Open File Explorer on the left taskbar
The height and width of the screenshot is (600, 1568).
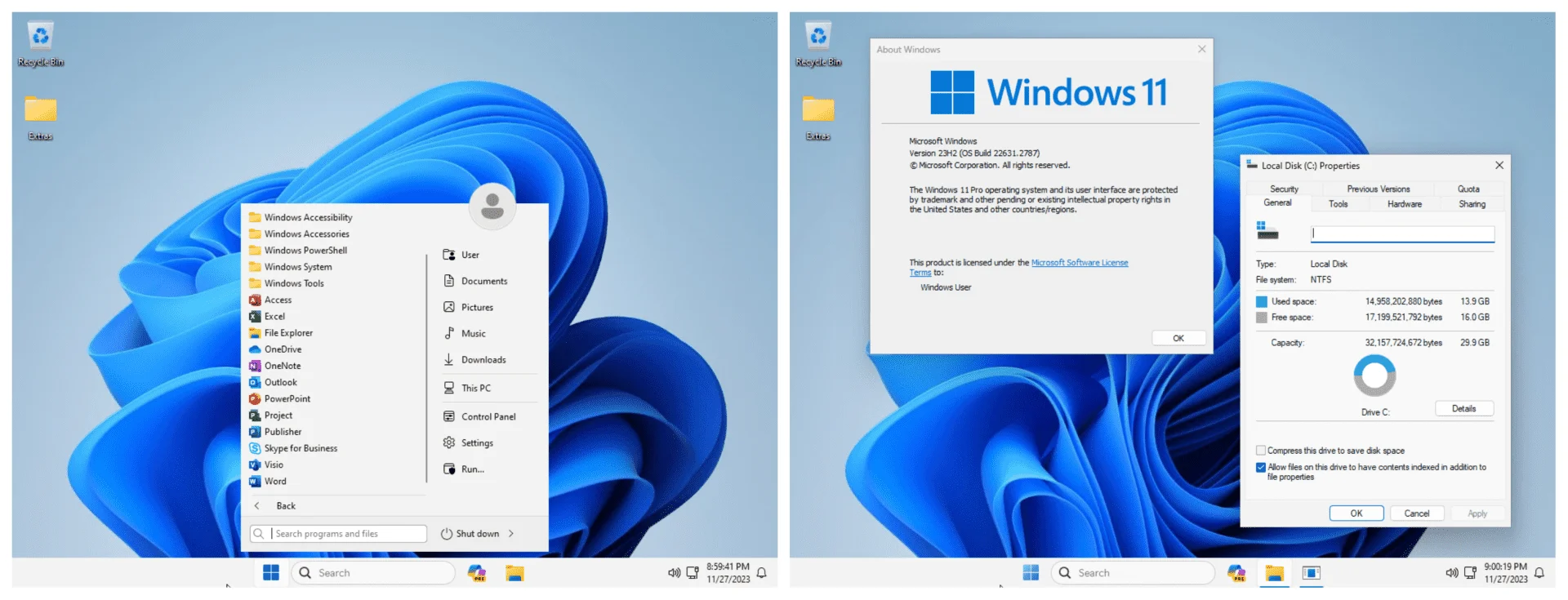tap(514, 573)
